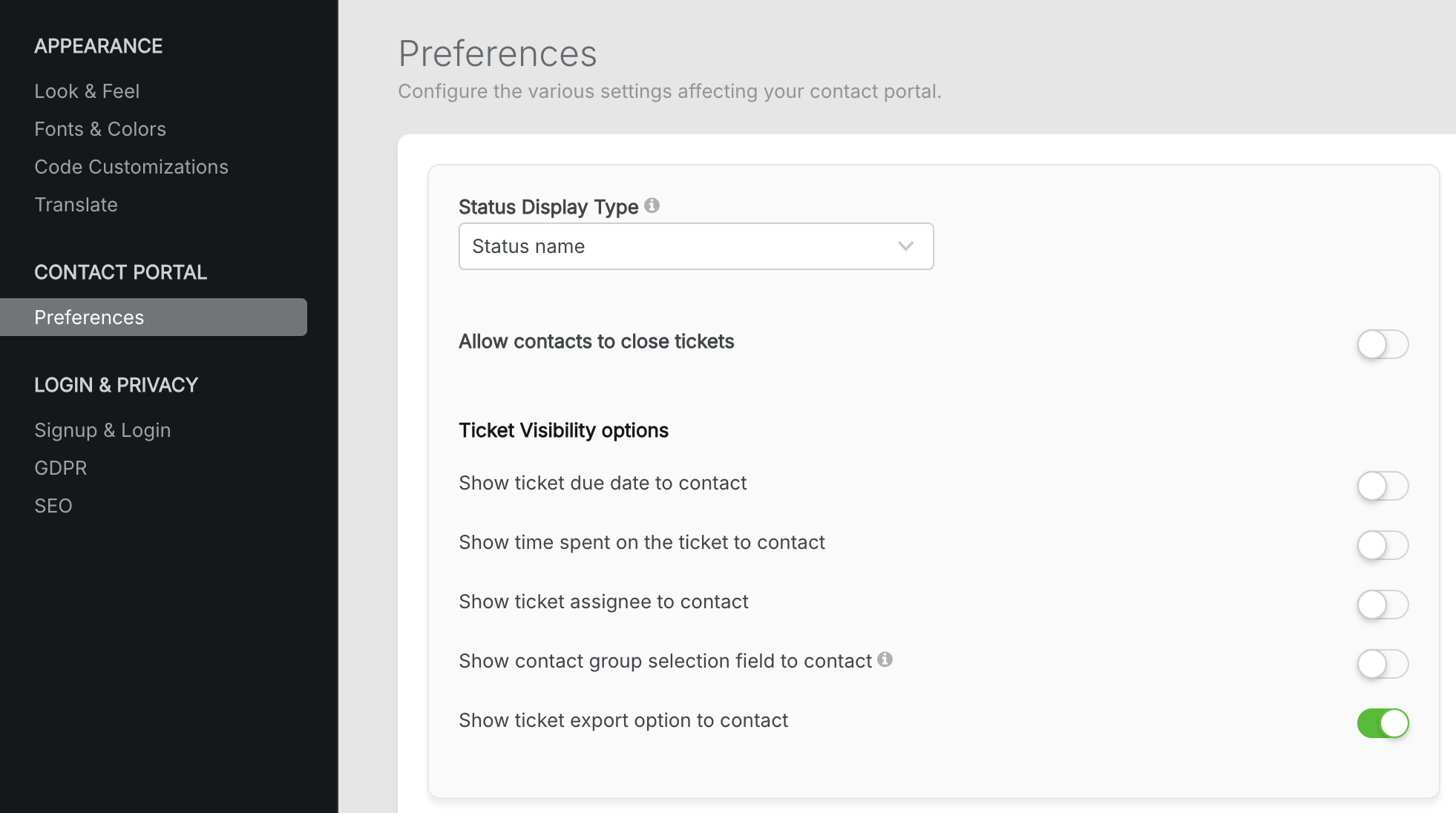Navigate to GDPR settings

[x=61, y=468]
